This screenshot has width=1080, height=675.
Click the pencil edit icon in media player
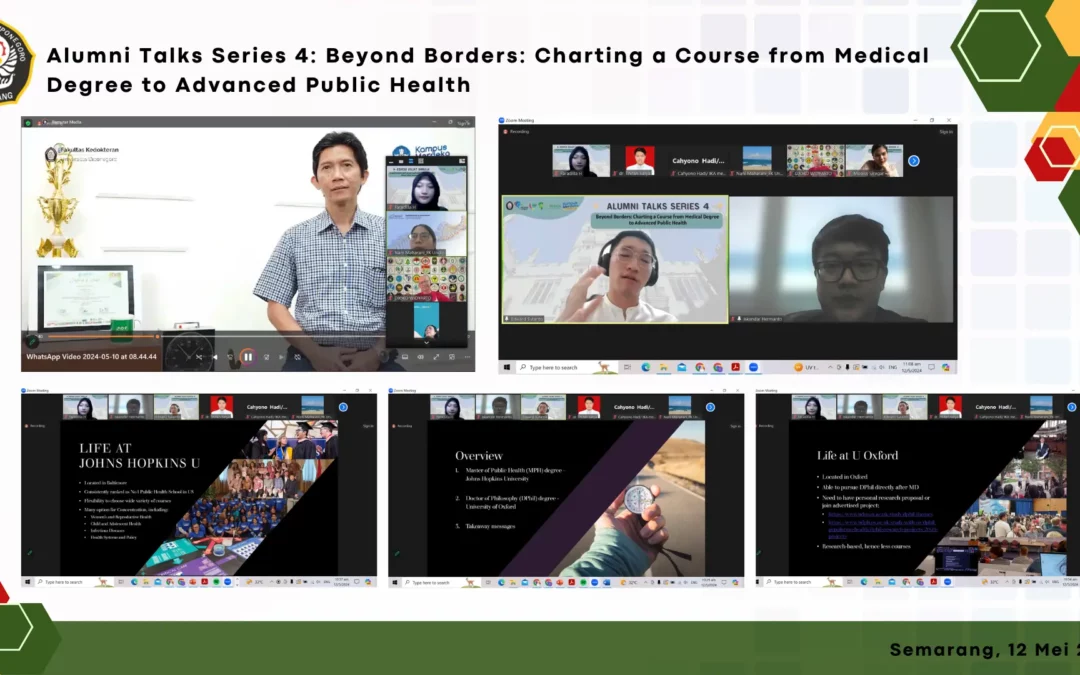[32, 342]
